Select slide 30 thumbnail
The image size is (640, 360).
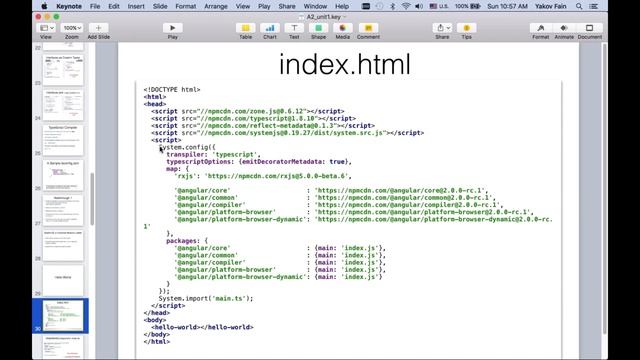63,316
